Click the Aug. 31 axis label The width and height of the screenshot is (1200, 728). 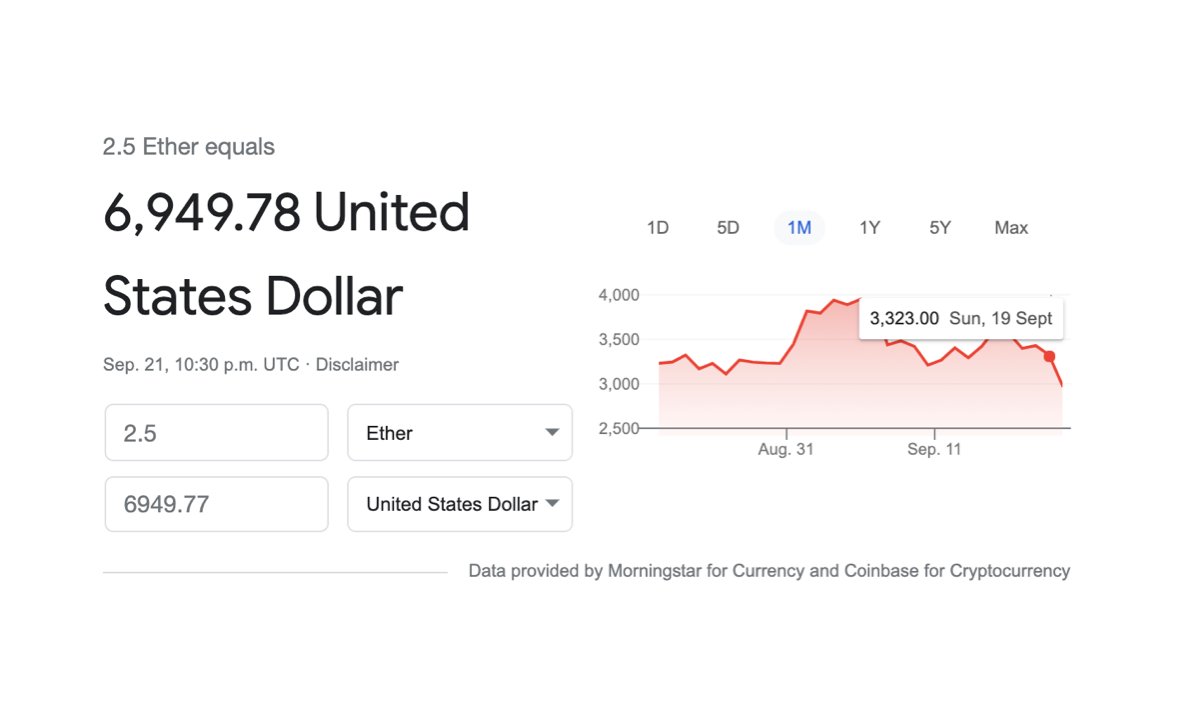tap(786, 450)
